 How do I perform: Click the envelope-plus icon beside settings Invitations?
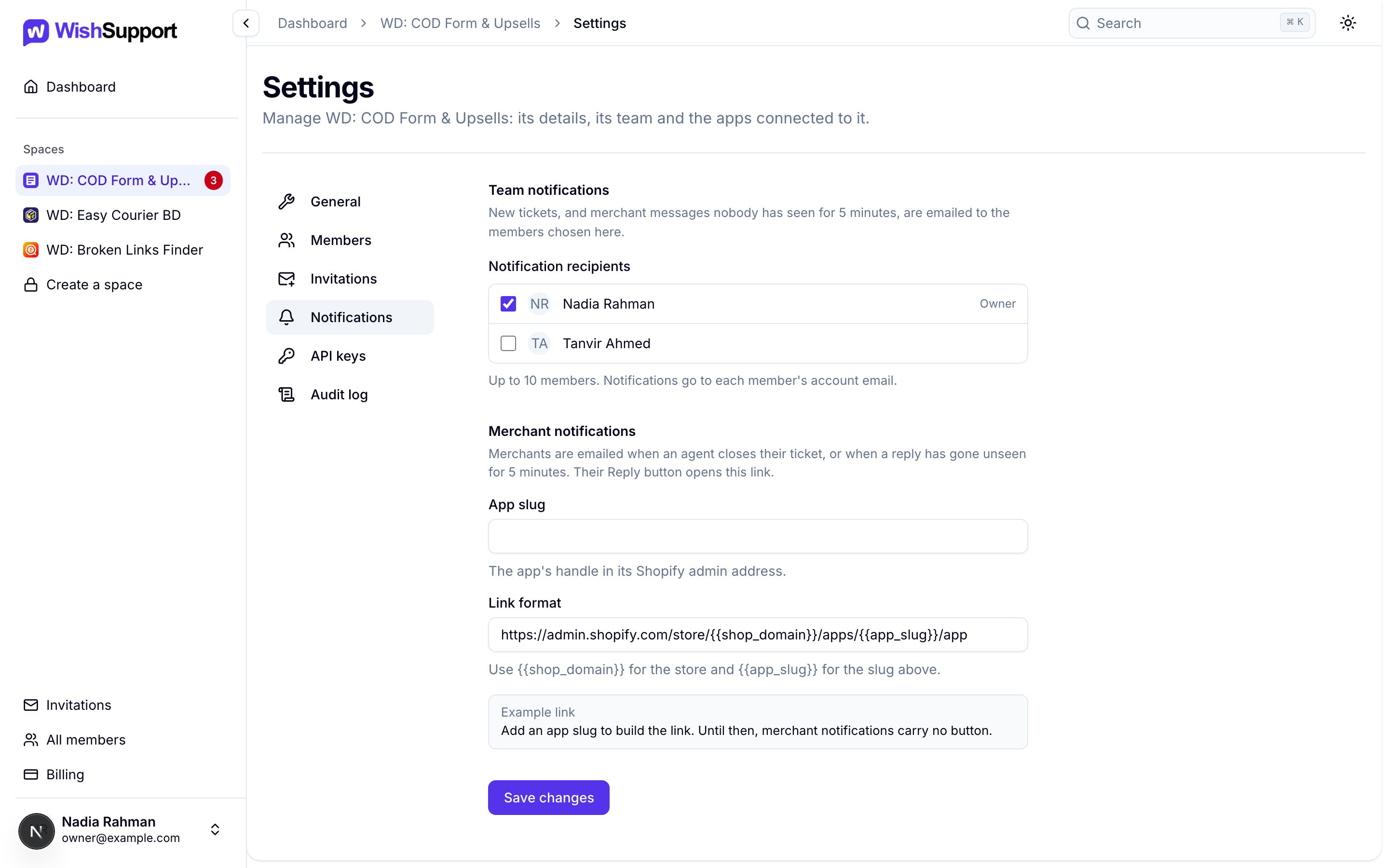[x=286, y=278]
